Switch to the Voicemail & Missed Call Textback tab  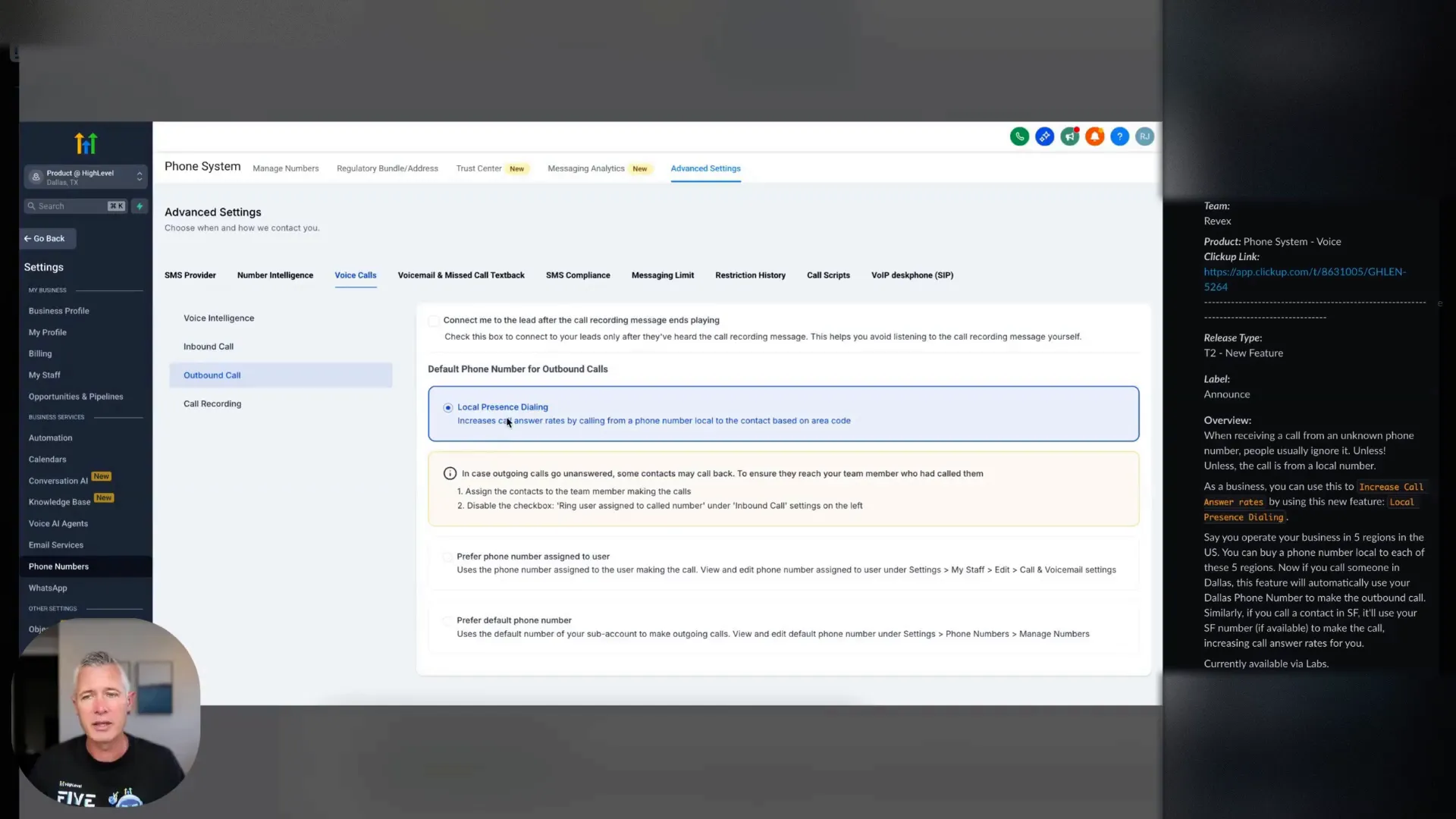click(461, 275)
